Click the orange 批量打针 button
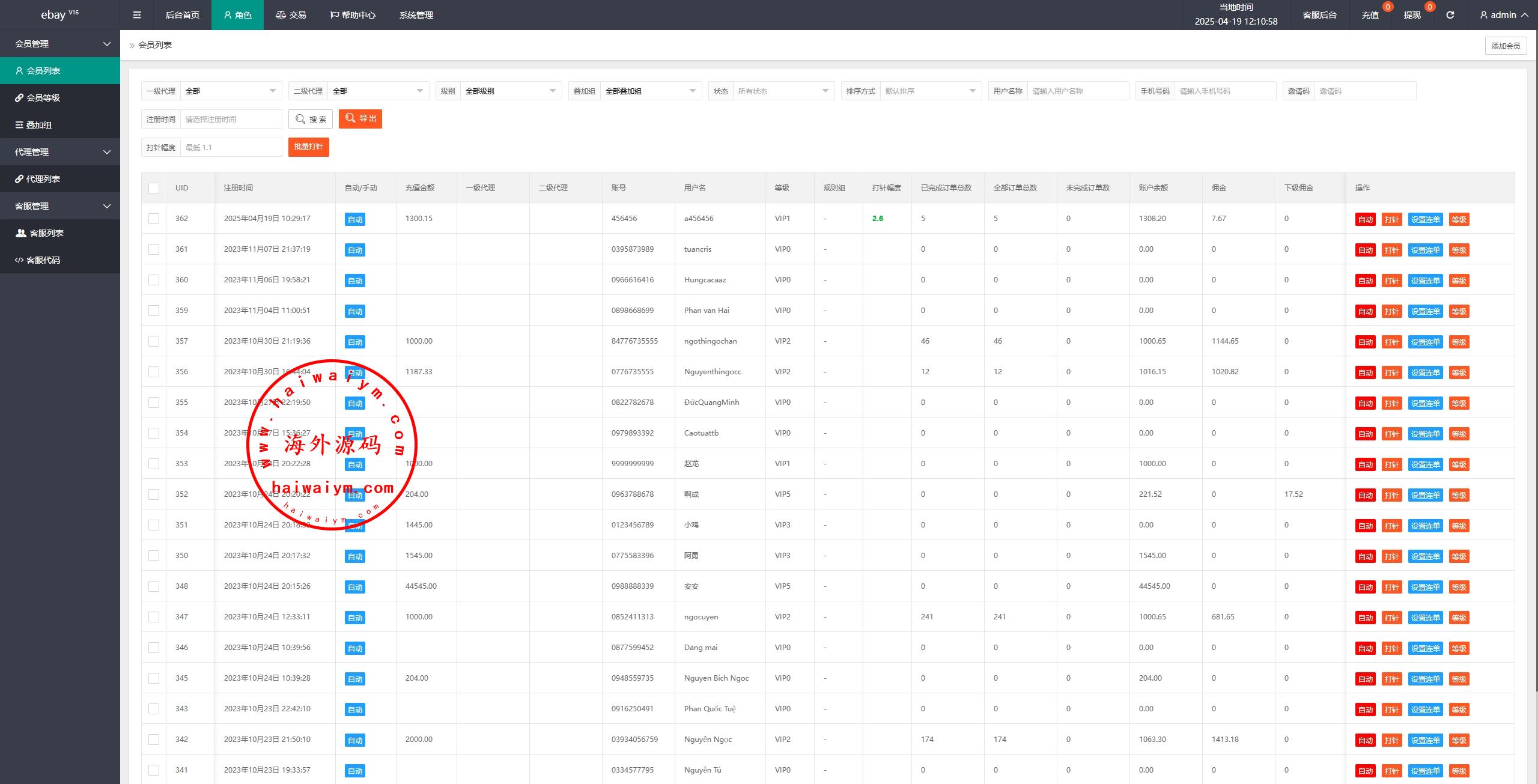 tap(308, 147)
